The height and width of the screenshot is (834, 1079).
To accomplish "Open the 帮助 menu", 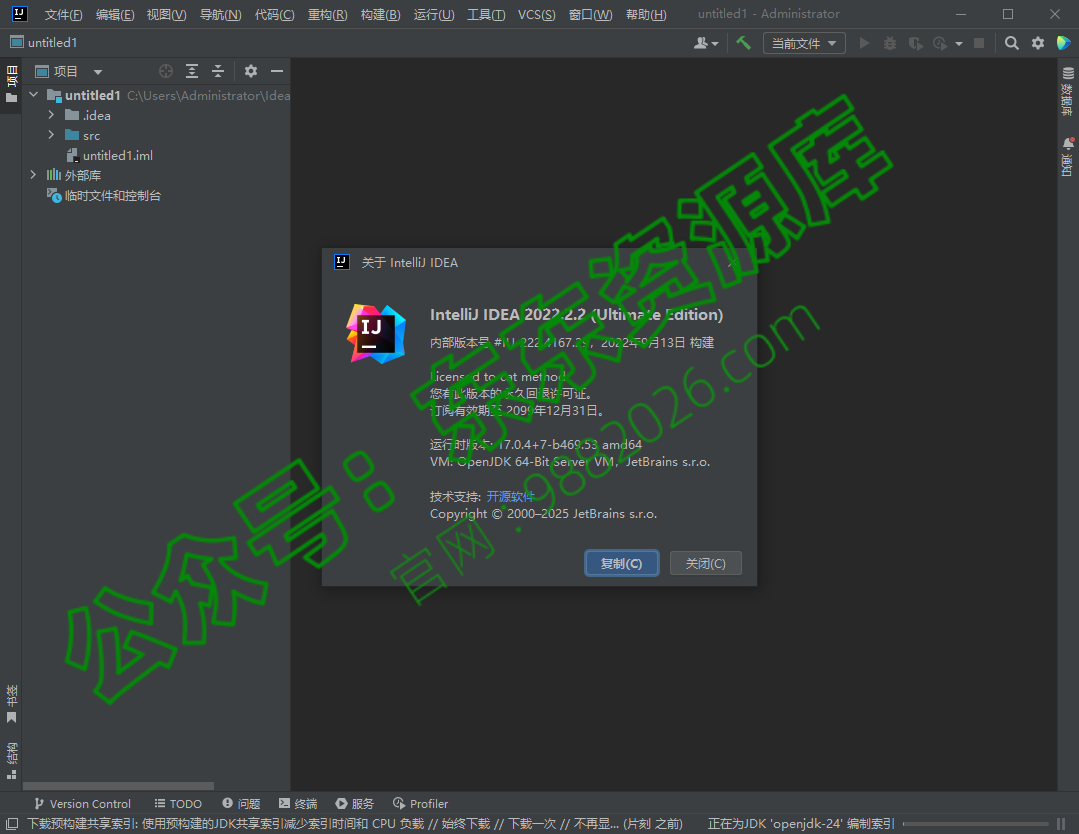I will click(x=647, y=14).
